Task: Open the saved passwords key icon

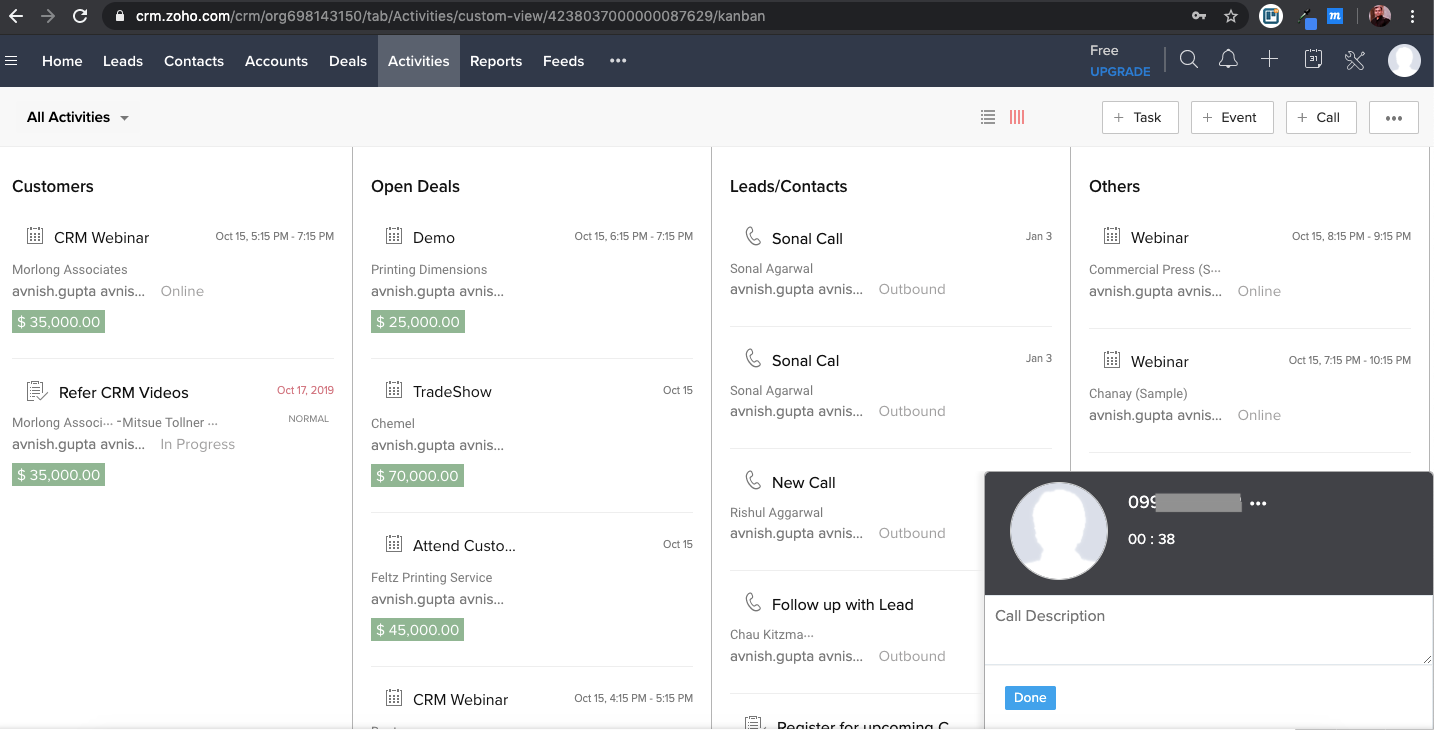Action: (x=1199, y=16)
